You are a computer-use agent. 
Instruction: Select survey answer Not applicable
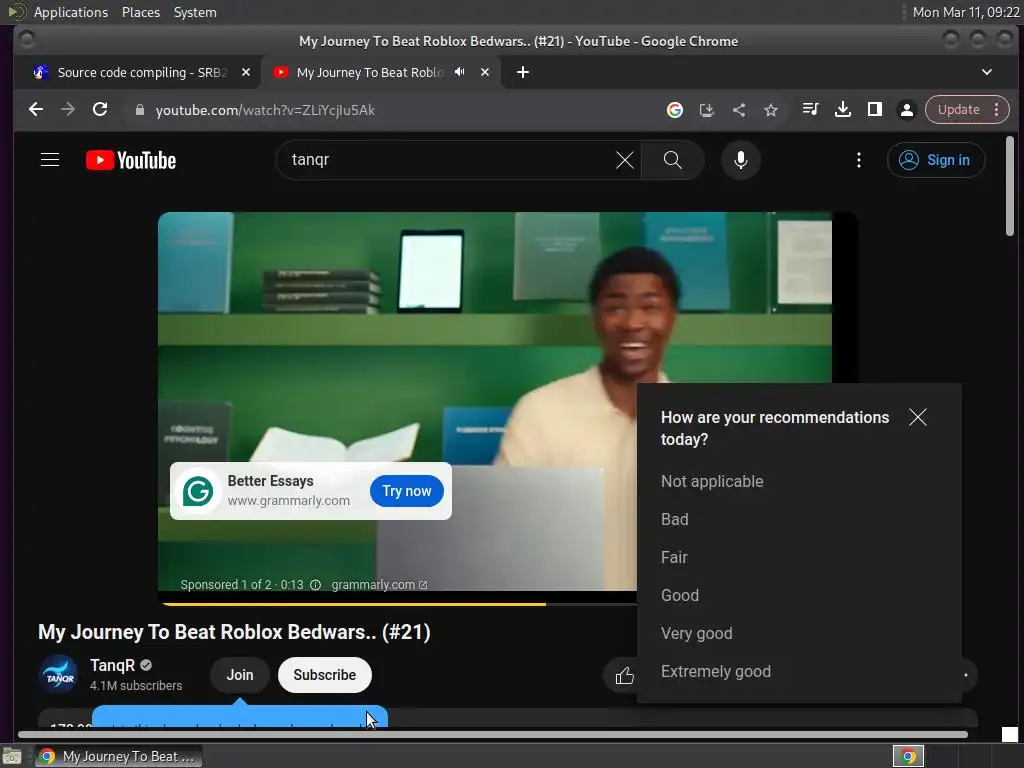click(712, 481)
